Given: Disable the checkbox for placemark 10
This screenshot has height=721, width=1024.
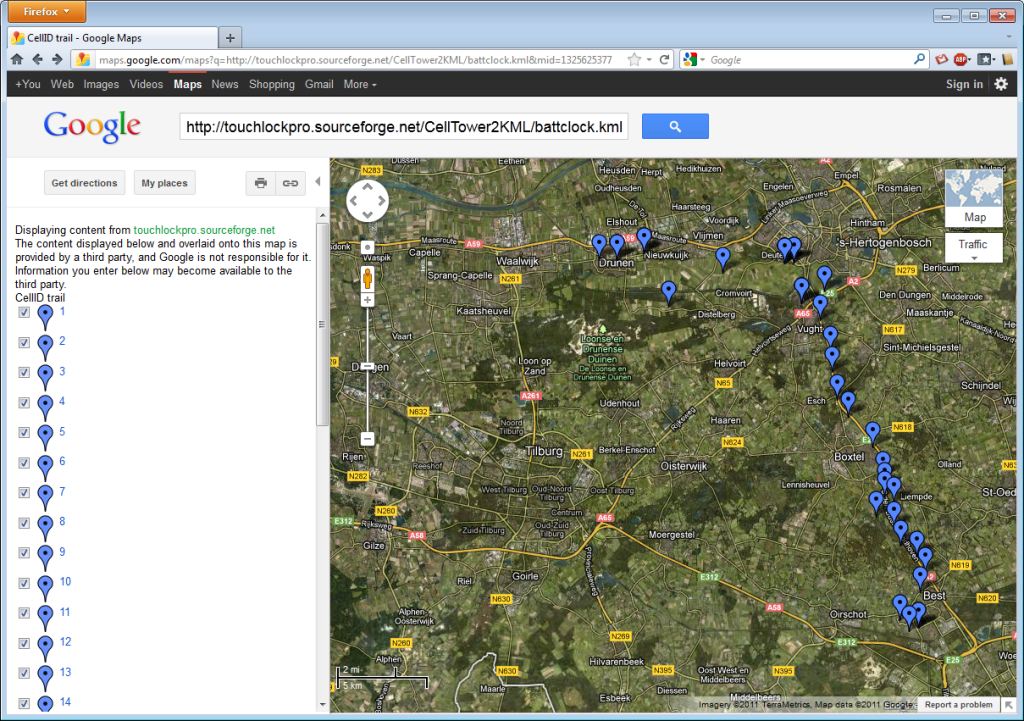Looking at the screenshot, I should pos(24,582).
